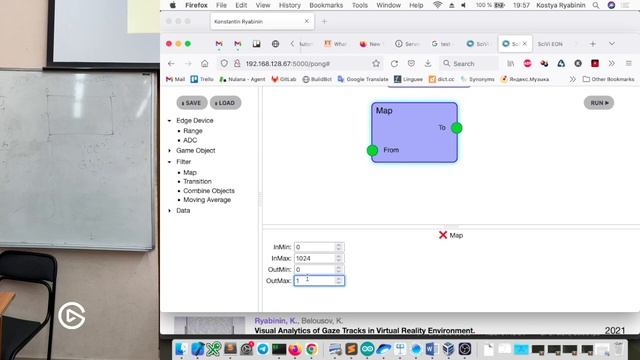
Task: Open Arduino IDE from the Dock
Action: click(367, 349)
